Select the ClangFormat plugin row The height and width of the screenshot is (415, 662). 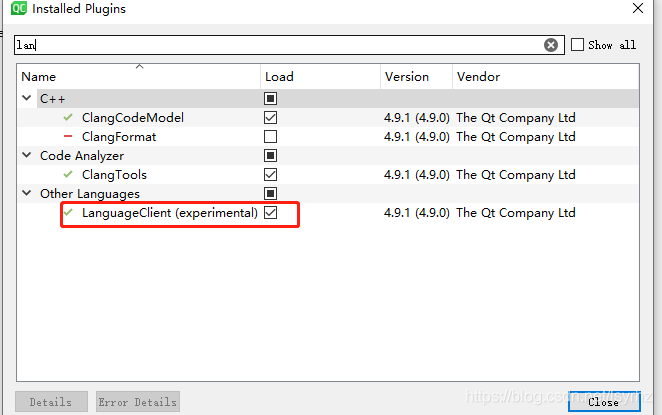328,136
